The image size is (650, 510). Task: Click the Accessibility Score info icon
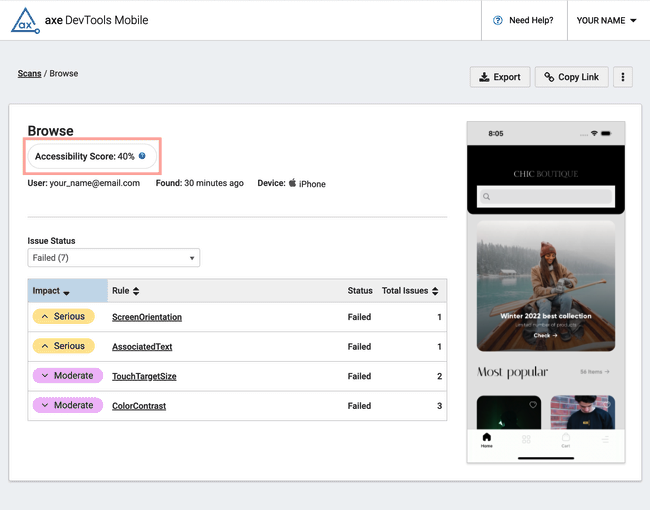point(142,156)
